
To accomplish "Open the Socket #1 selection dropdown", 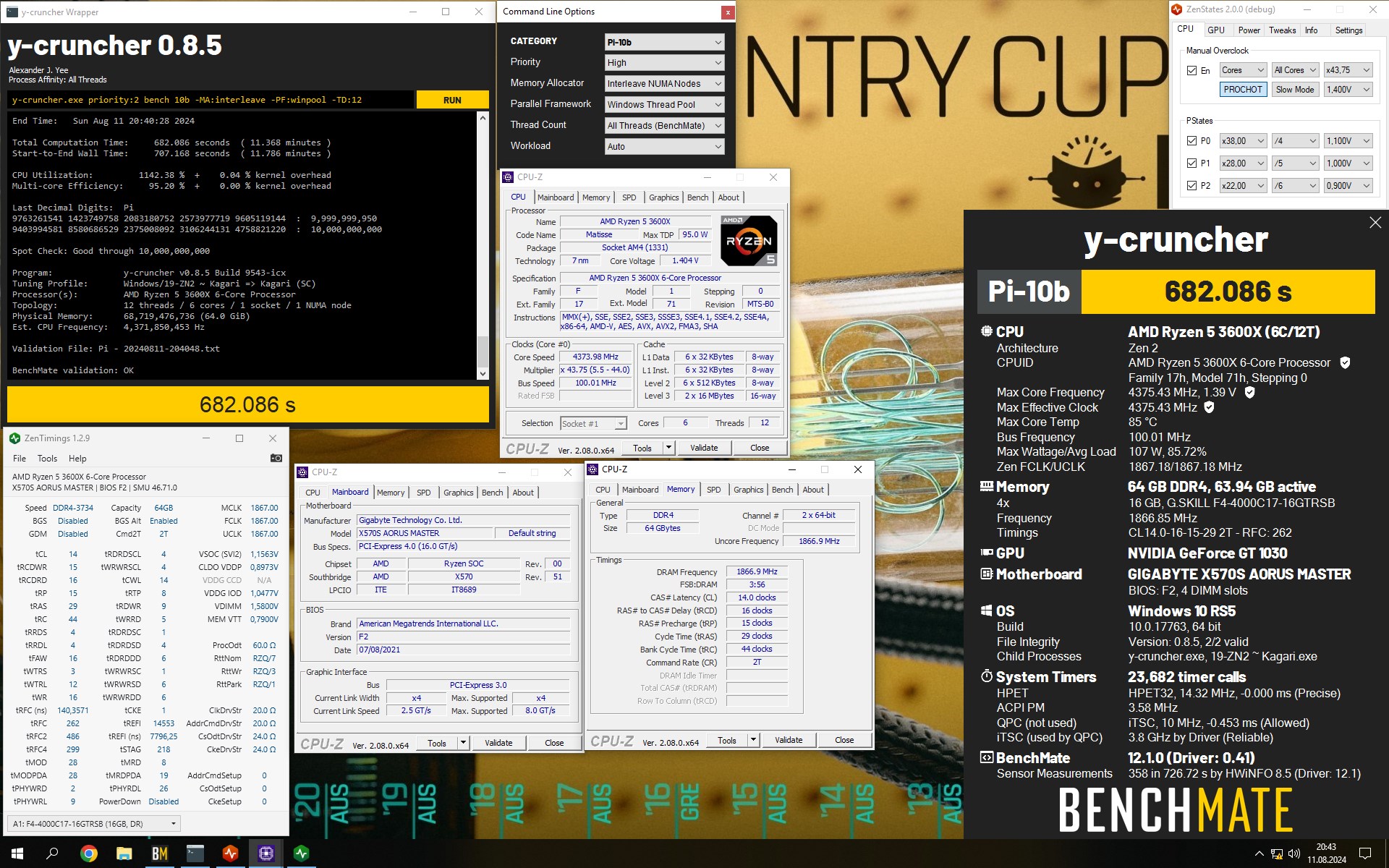I will click(593, 424).
